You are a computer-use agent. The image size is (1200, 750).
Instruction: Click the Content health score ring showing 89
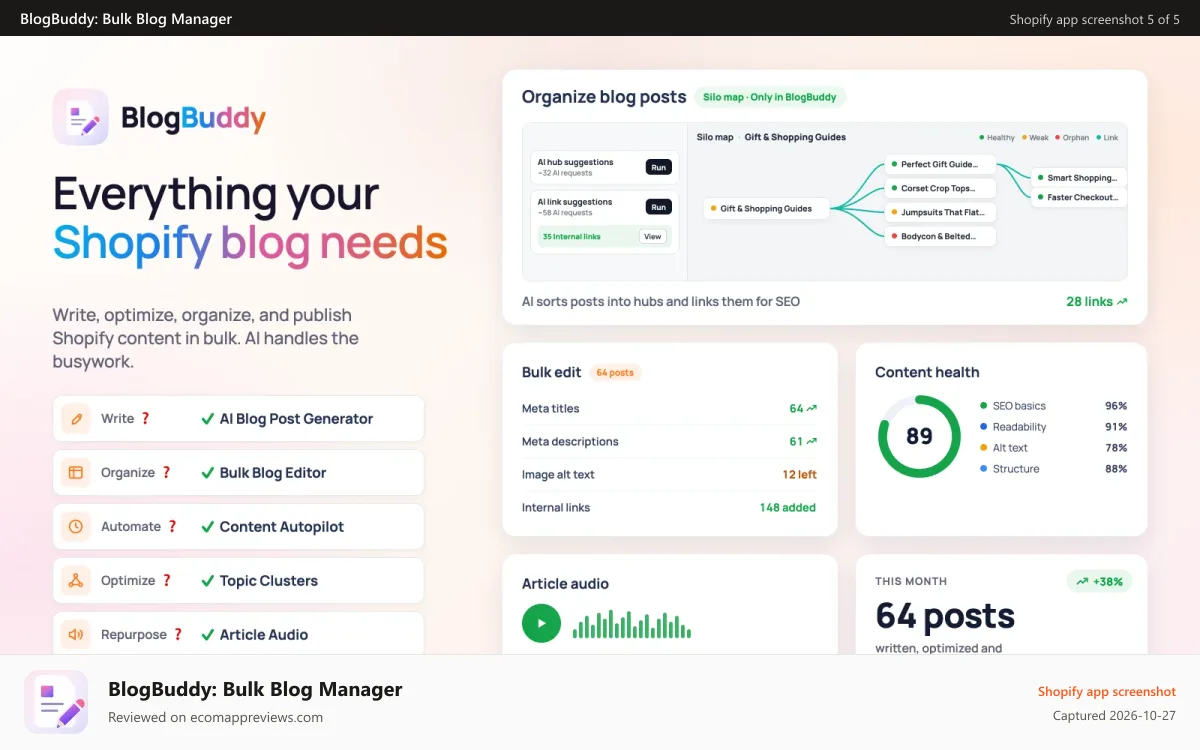pyautogui.click(x=919, y=436)
